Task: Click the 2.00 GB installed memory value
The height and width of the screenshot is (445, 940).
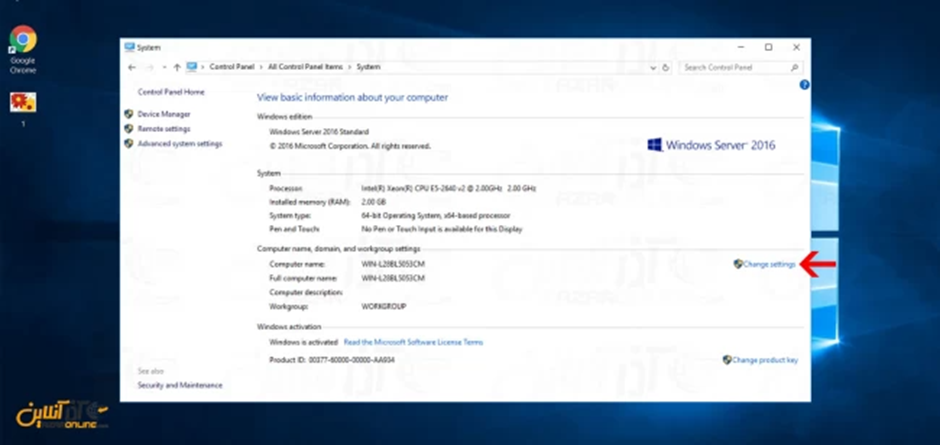Action: [374, 202]
